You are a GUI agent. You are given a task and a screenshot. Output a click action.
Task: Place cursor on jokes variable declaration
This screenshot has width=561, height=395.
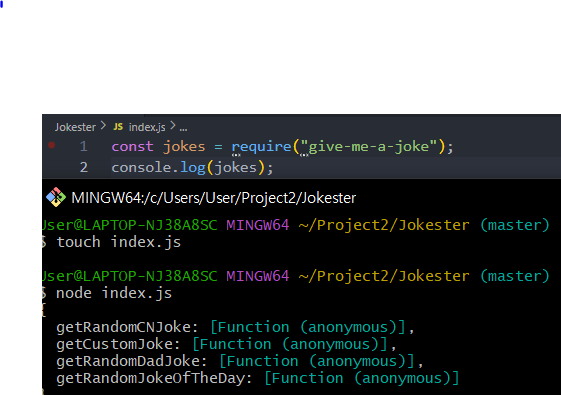(184, 146)
